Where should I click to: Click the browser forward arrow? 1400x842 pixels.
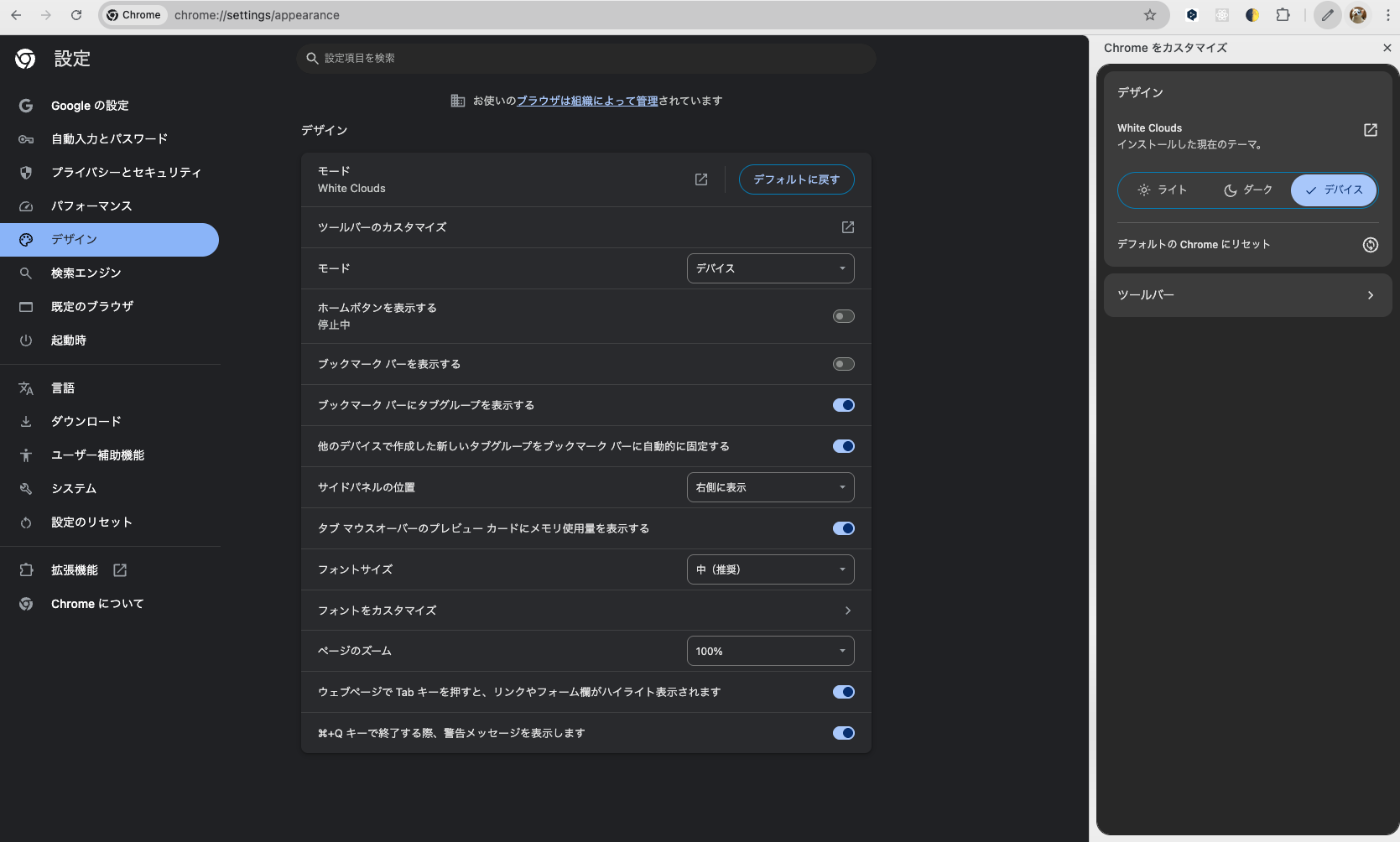point(46,15)
